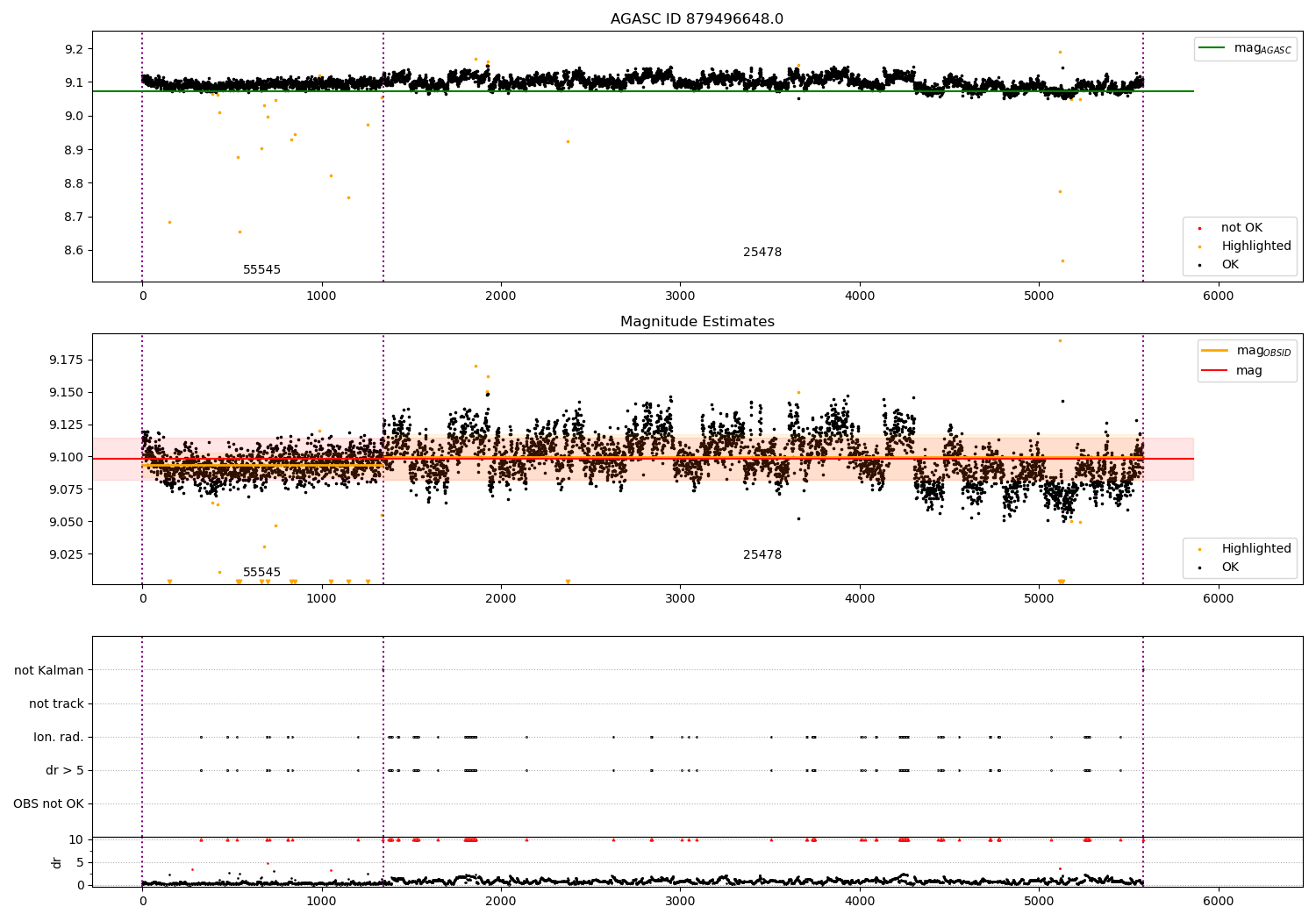This screenshot has width=1316, height=921.
Task: Click the '55545' label in the Magnitude Estimates plot
Action: [261, 573]
